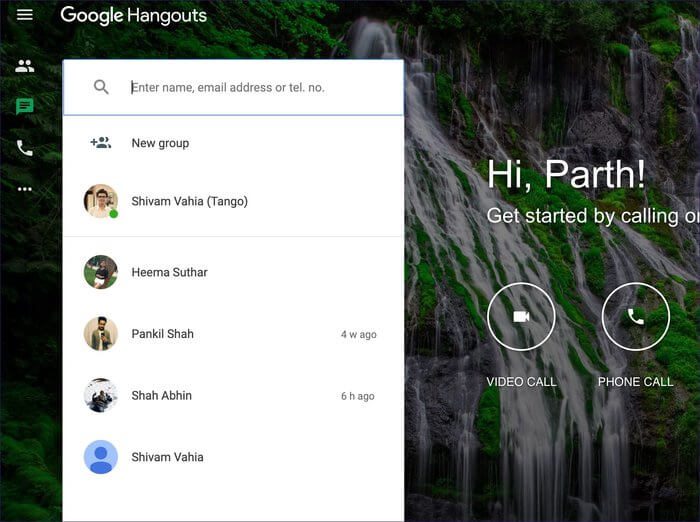Click the add-group people icon
Screen dimensions: 700x522
101,143
